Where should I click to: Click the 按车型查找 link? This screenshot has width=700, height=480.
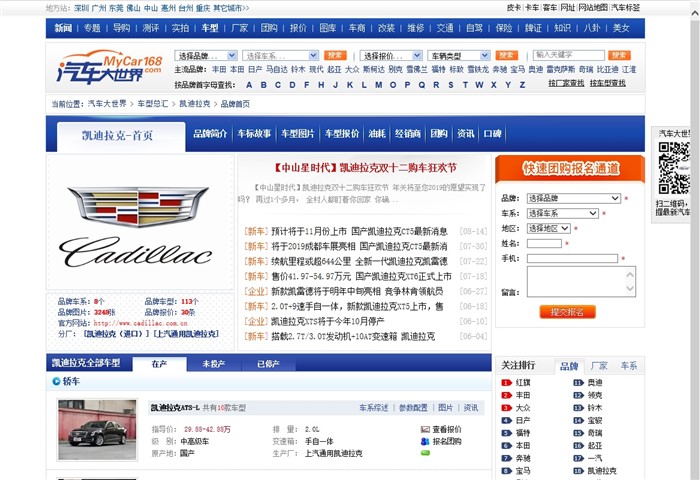(608, 83)
